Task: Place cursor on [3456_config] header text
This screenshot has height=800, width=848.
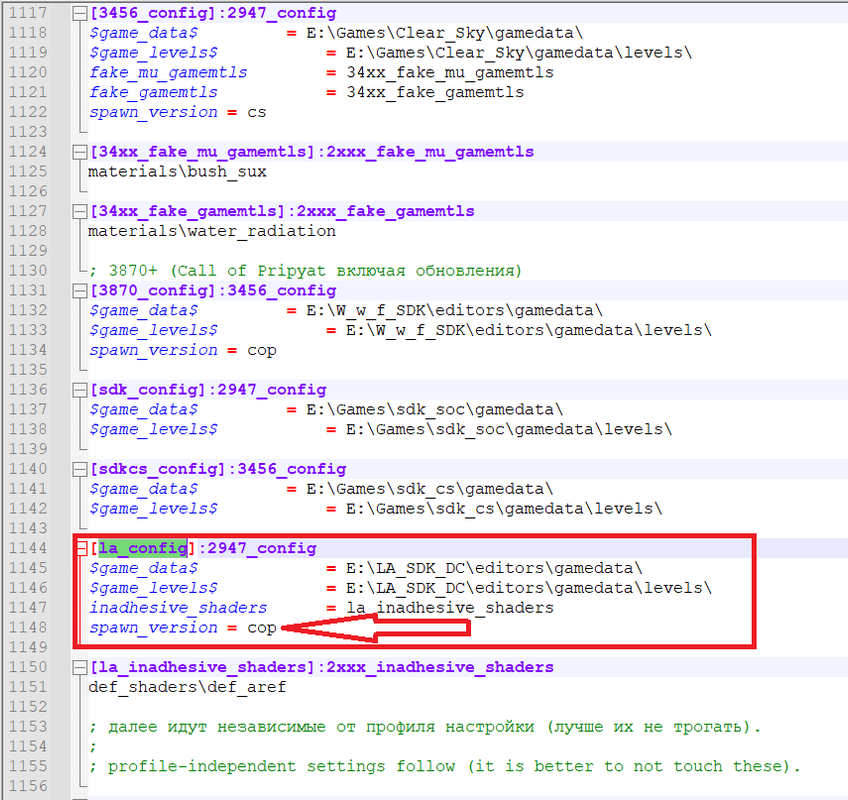Action: [x=154, y=12]
